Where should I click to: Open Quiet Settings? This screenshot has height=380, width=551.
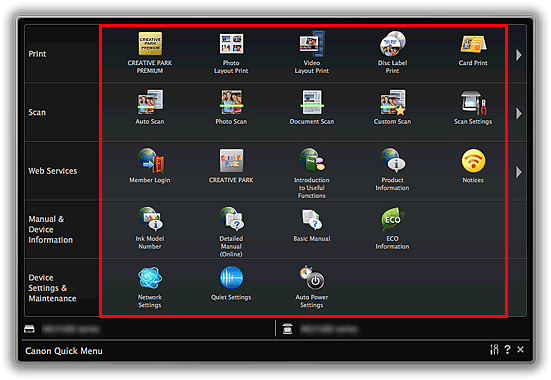point(231,283)
